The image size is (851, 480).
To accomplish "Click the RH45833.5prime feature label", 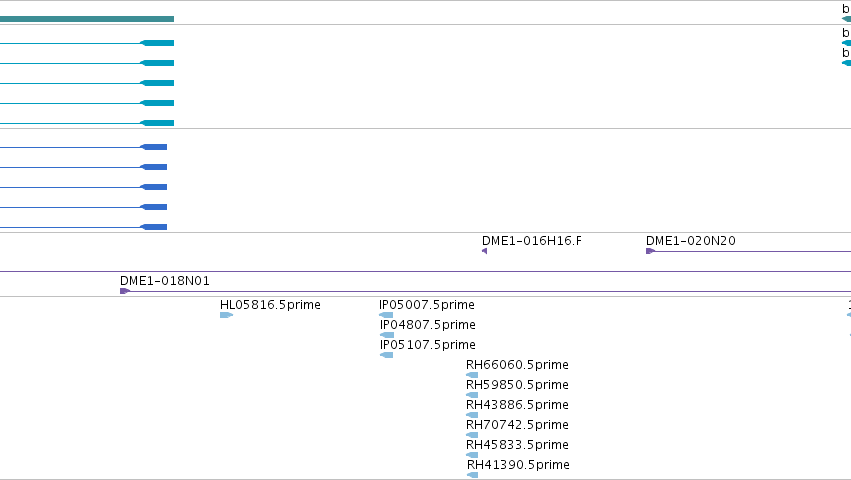I will [x=517, y=445].
